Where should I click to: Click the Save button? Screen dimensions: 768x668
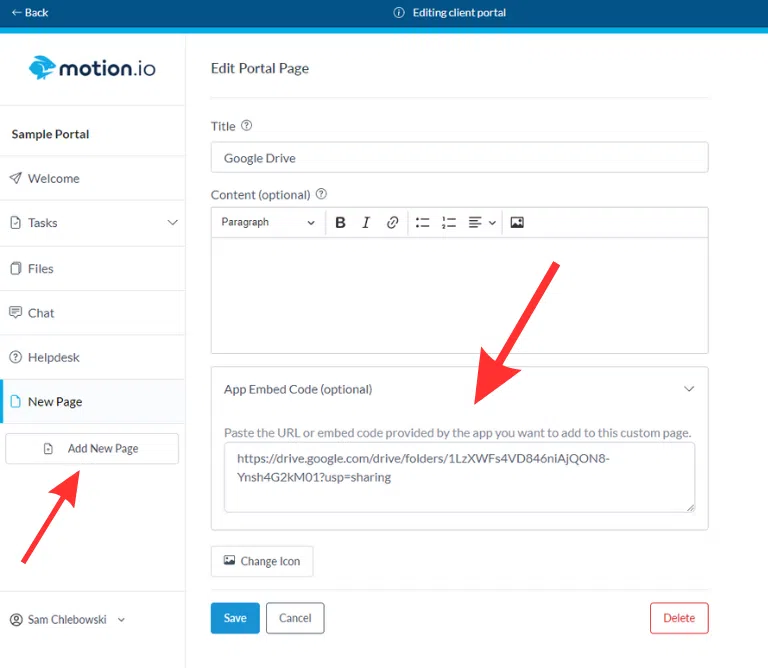(x=235, y=618)
